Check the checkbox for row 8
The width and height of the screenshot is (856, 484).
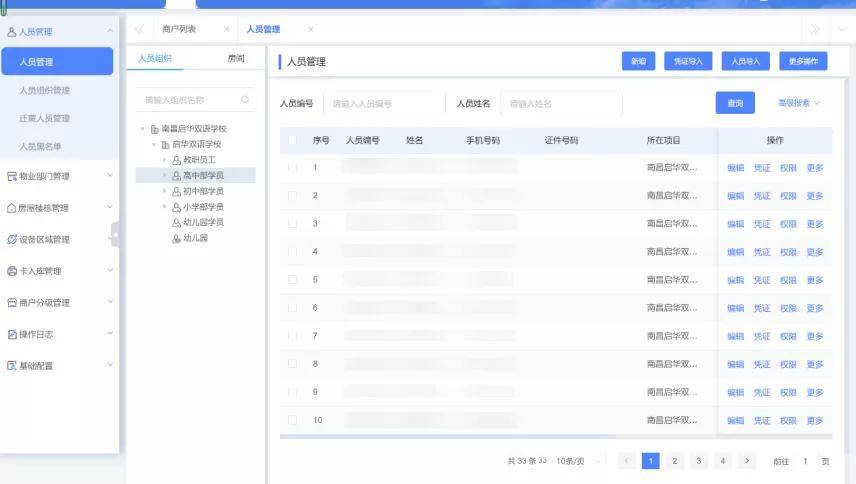click(293, 364)
